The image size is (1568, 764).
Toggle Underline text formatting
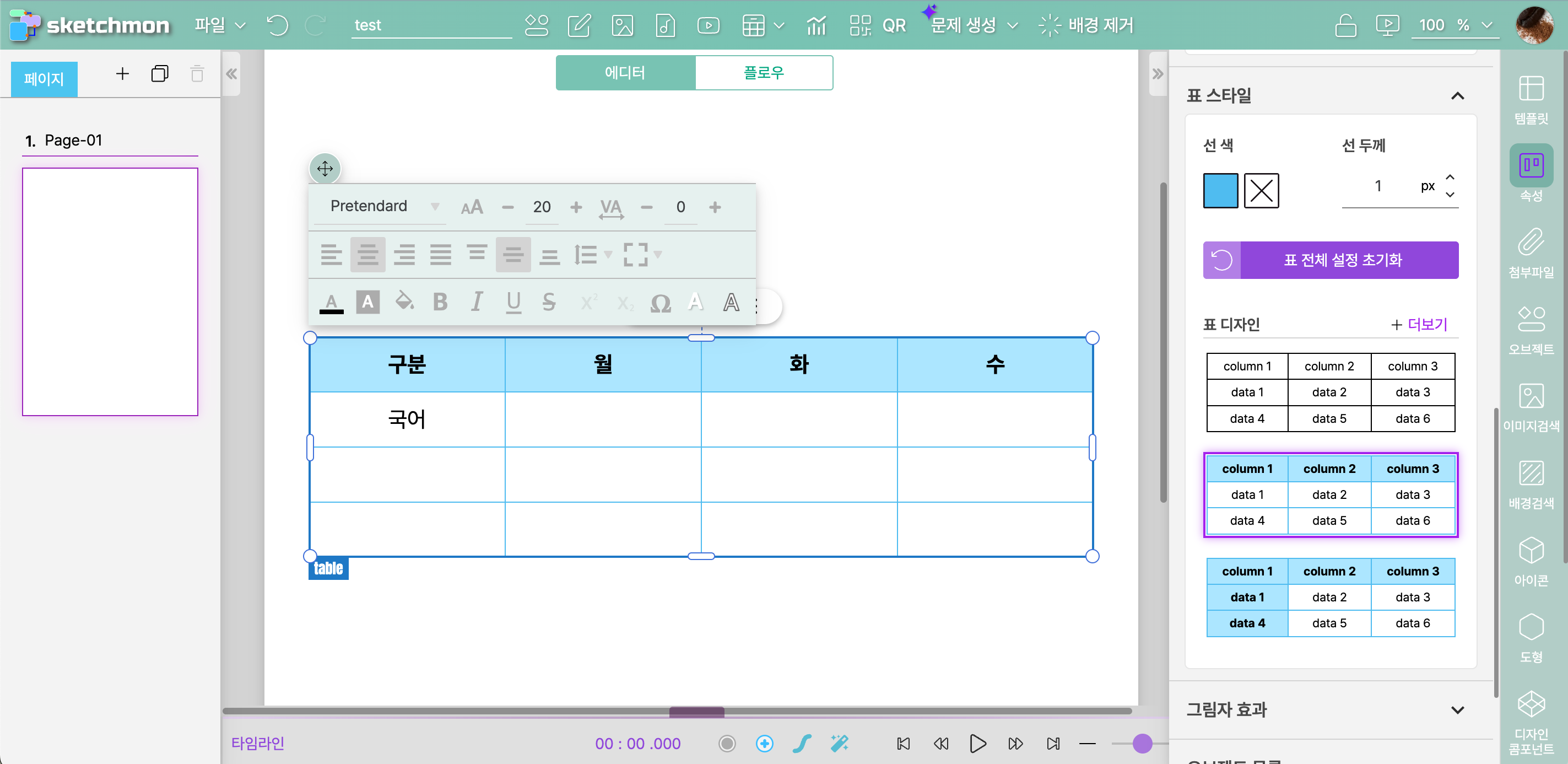coord(513,302)
